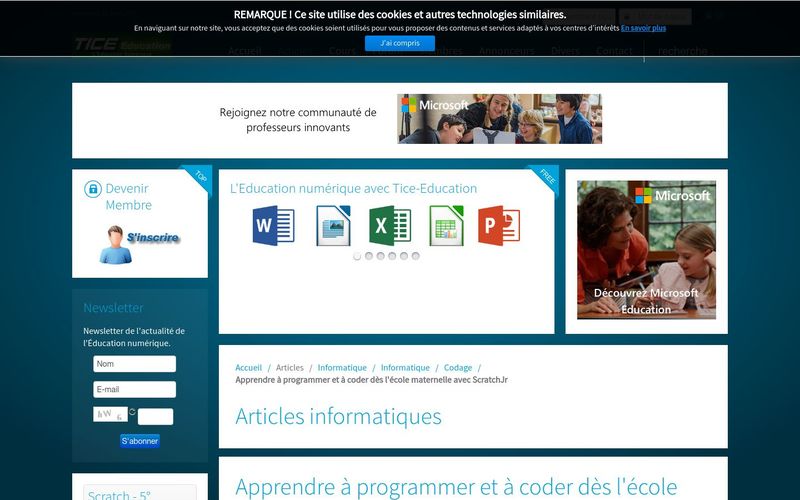
Task: Open the Microsoft Word icon
Action: (x=273, y=226)
